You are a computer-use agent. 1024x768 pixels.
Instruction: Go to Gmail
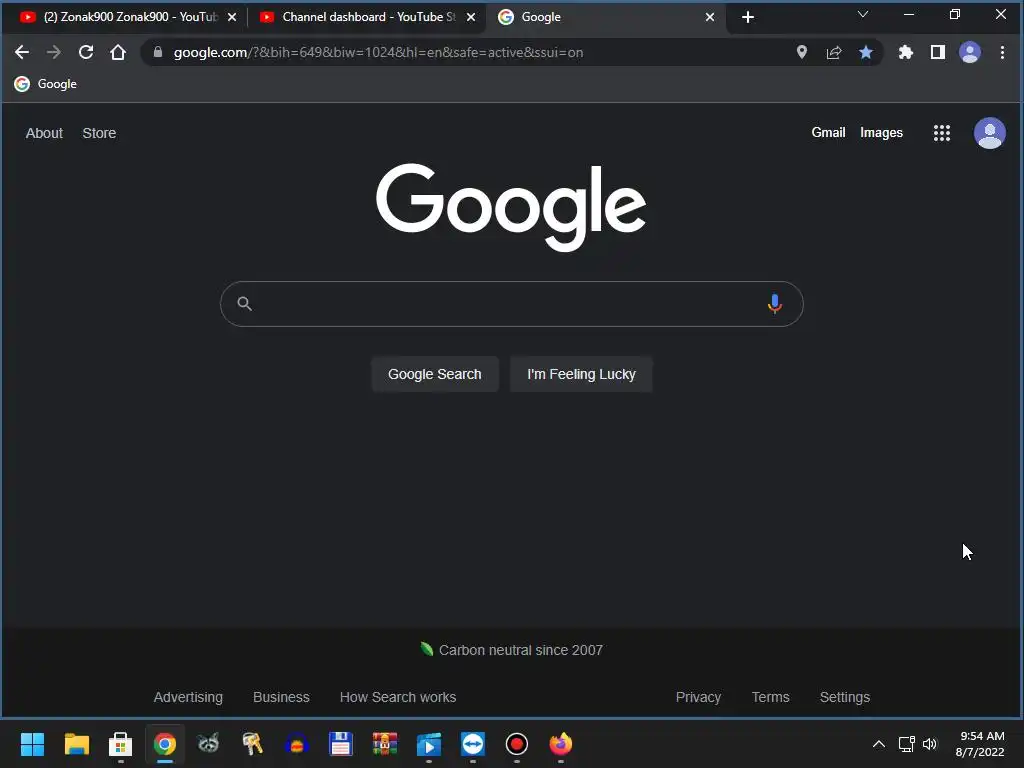(828, 133)
